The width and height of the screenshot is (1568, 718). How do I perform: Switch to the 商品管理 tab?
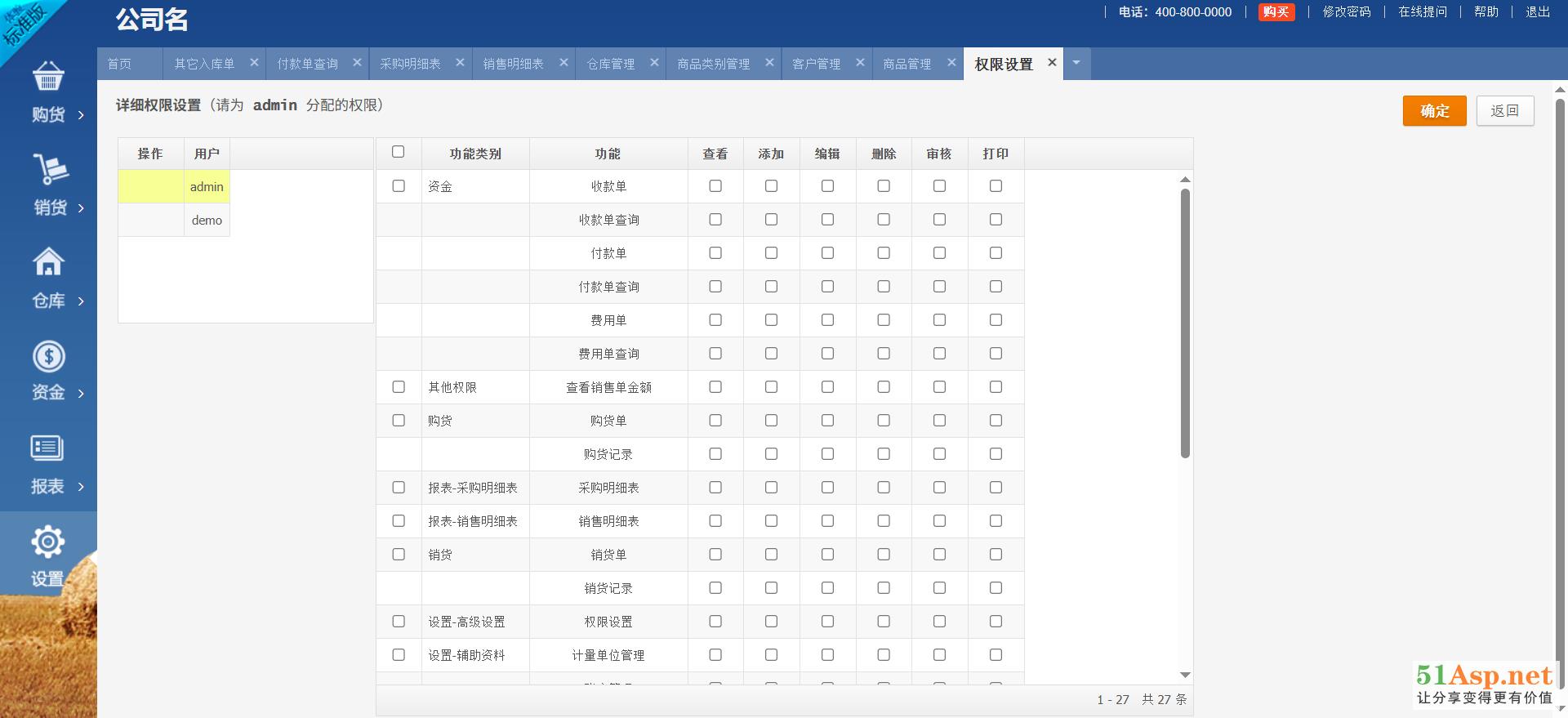[x=906, y=64]
